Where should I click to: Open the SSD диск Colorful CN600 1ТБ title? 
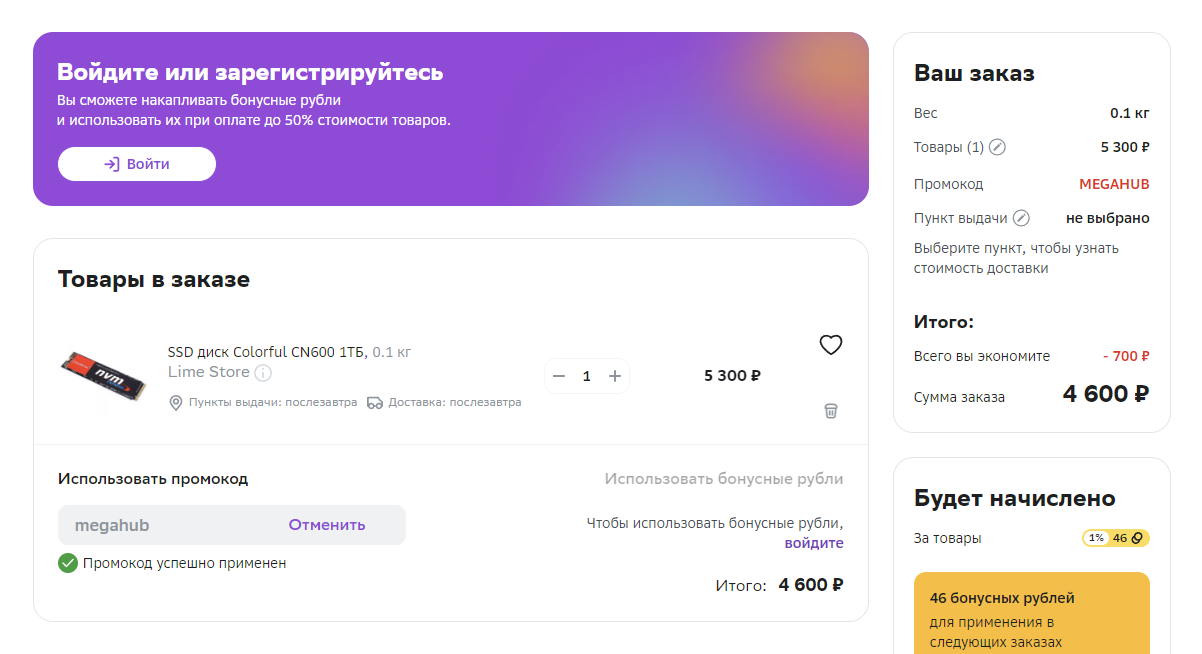265,352
